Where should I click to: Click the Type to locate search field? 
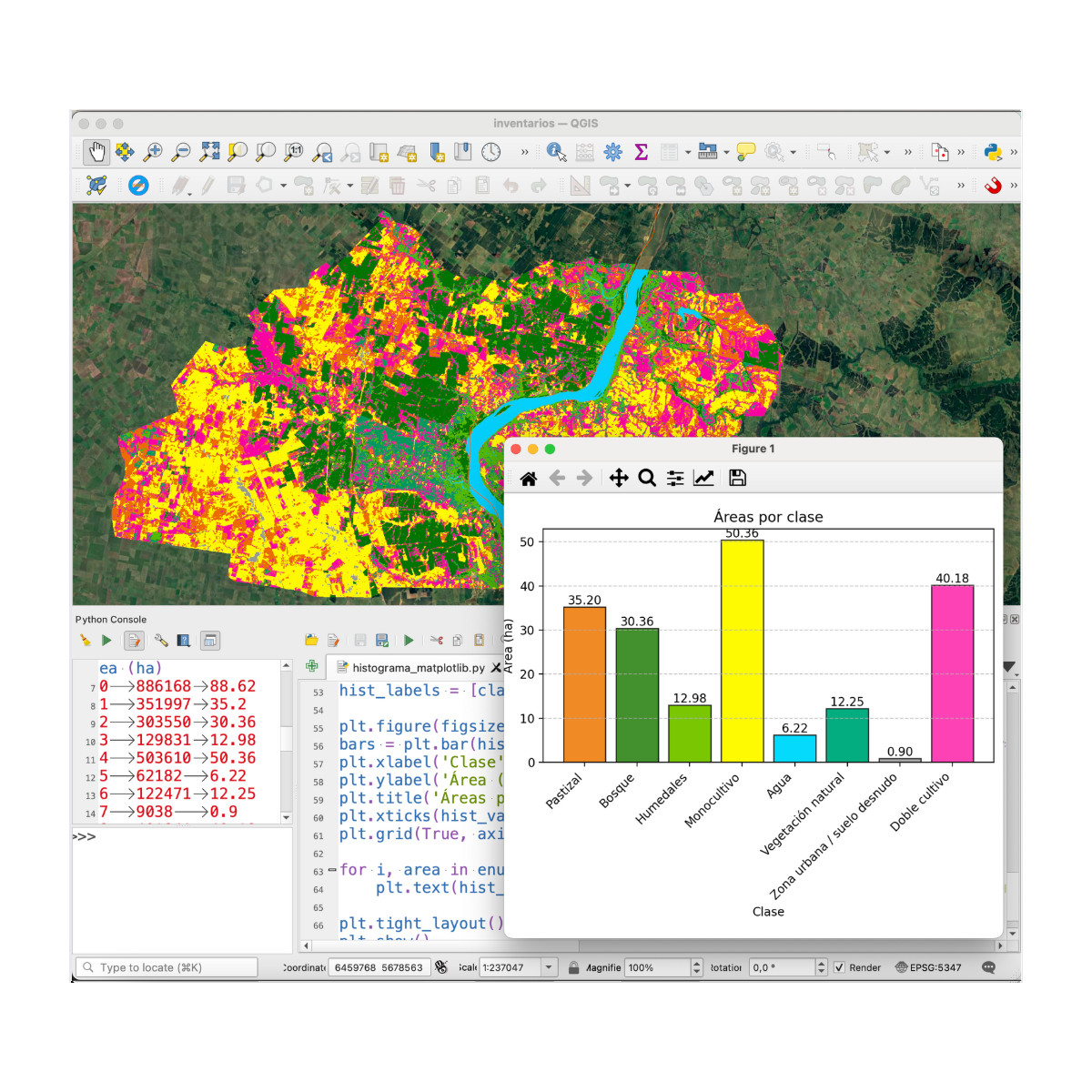(167, 967)
